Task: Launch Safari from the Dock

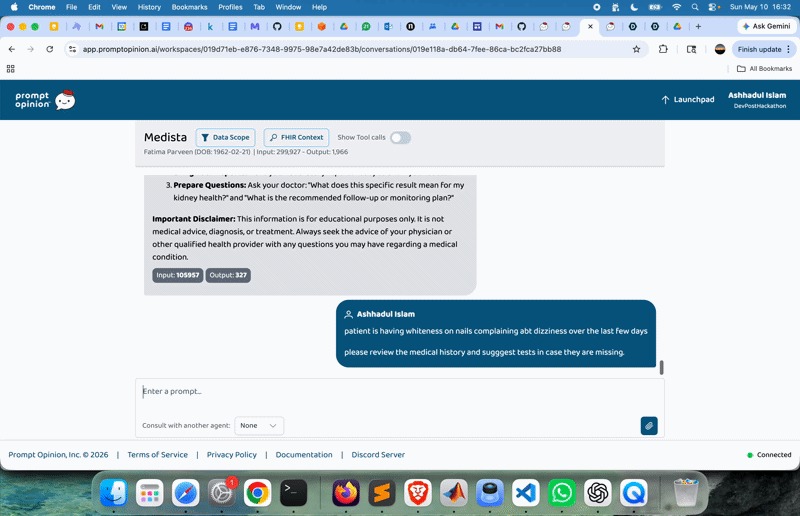Action: coord(185,493)
